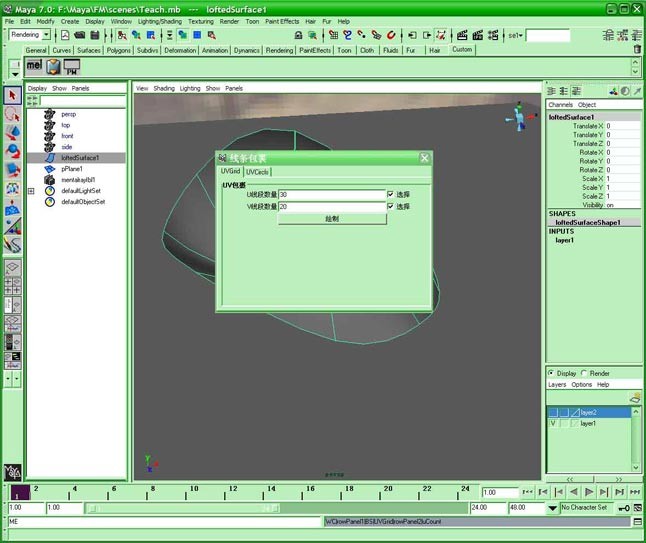This screenshot has width=646, height=543.
Task: Open the character set dropdown arrow
Action: [552, 508]
